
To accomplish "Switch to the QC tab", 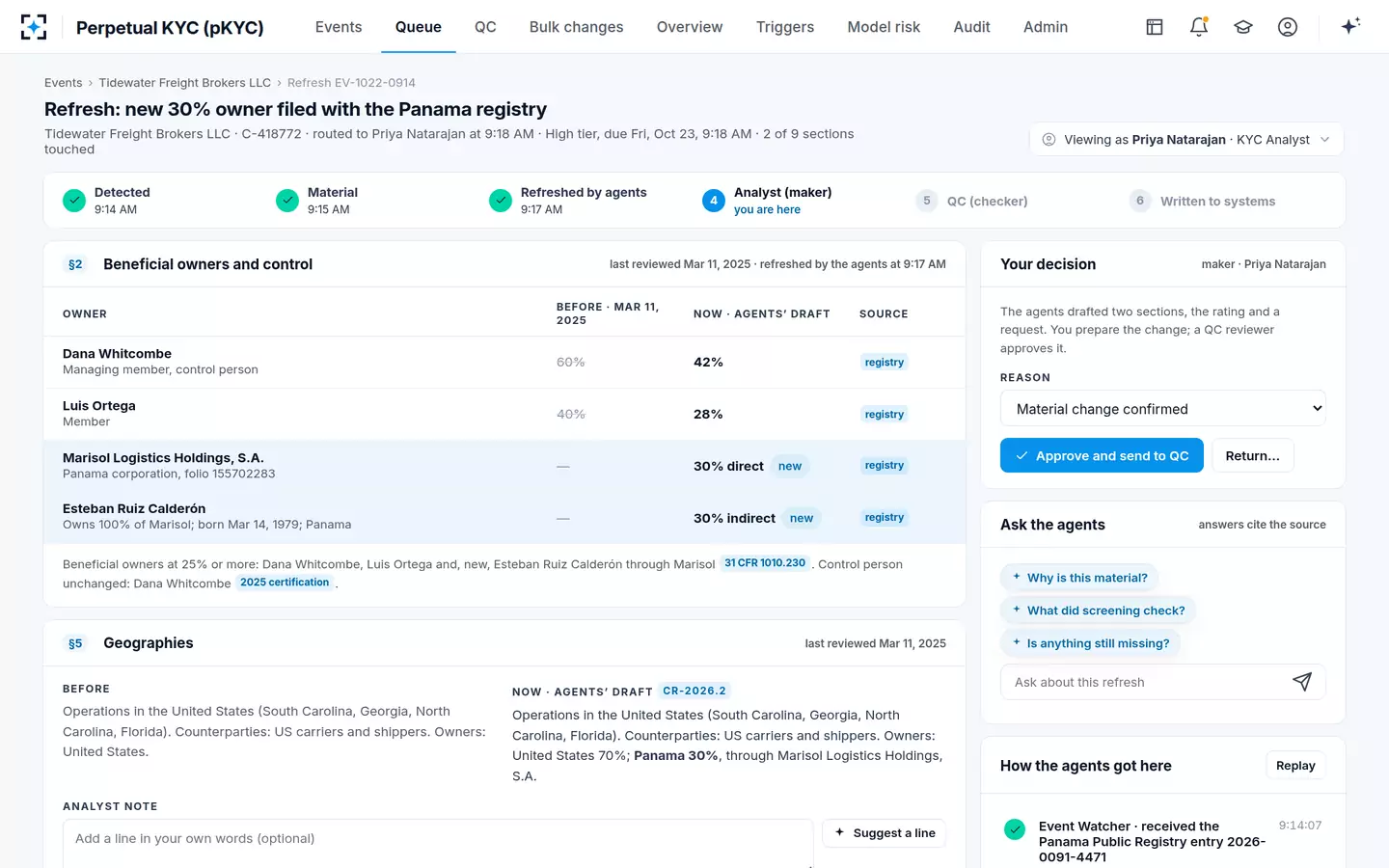I will (485, 27).
